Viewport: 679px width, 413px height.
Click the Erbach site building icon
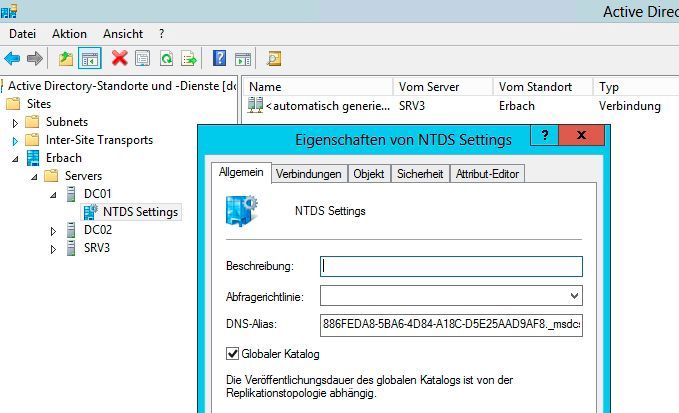point(33,158)
